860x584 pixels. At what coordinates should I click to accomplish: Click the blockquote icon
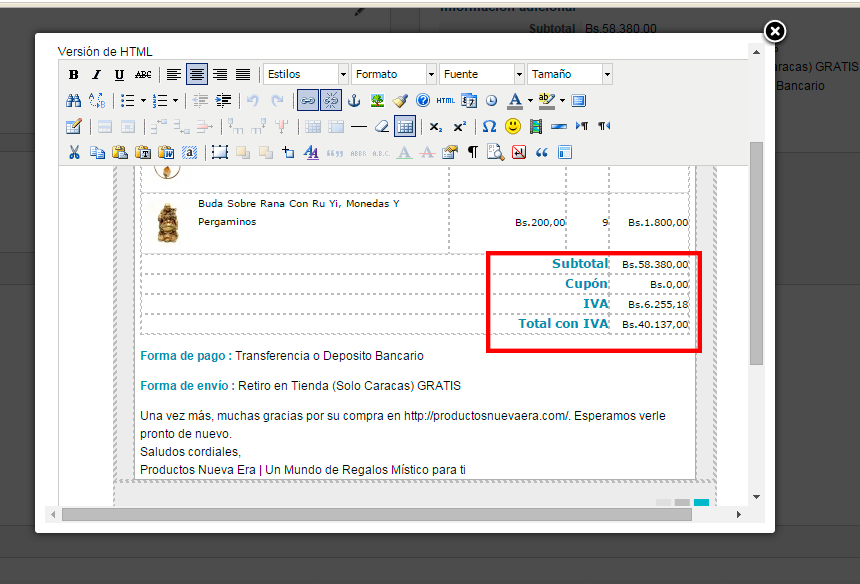[x=542, y=152]
